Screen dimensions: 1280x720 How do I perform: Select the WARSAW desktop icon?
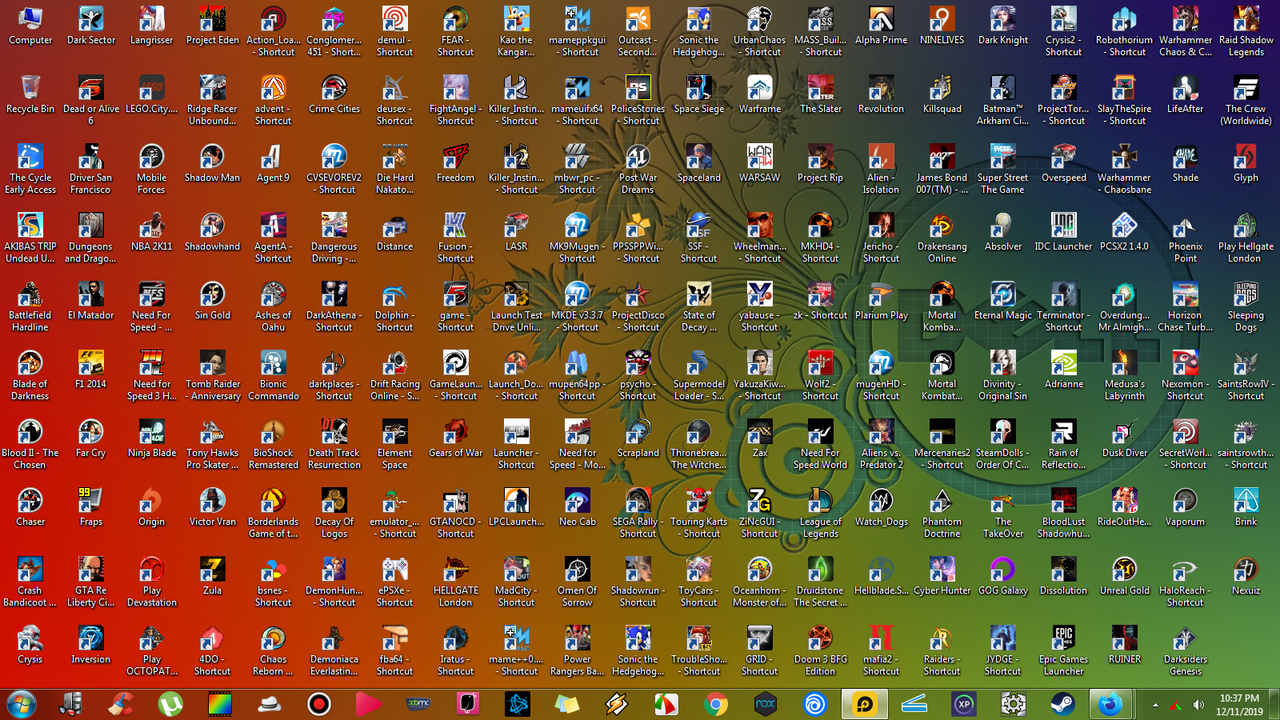(760, 163)
